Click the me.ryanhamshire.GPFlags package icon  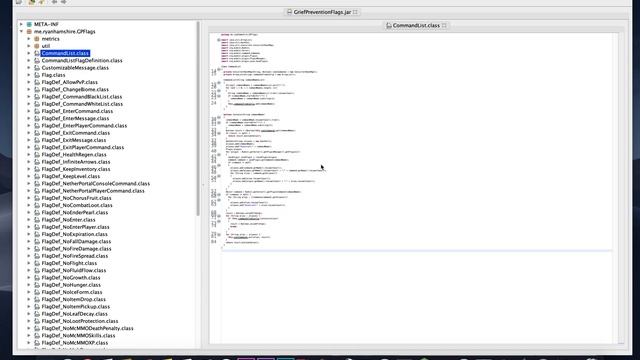(29, 31)
